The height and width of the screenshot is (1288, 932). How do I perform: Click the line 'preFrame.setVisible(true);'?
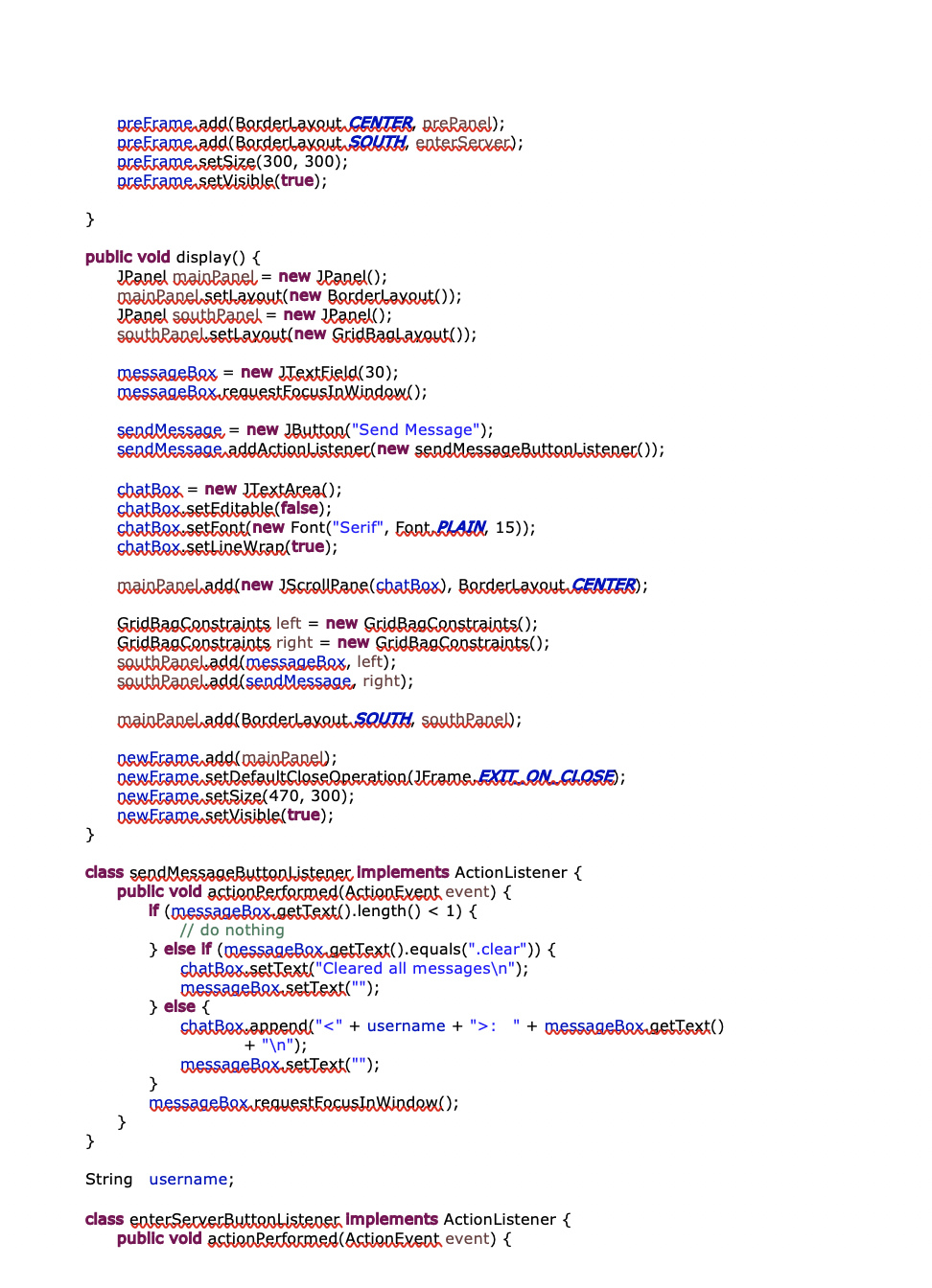222,181
